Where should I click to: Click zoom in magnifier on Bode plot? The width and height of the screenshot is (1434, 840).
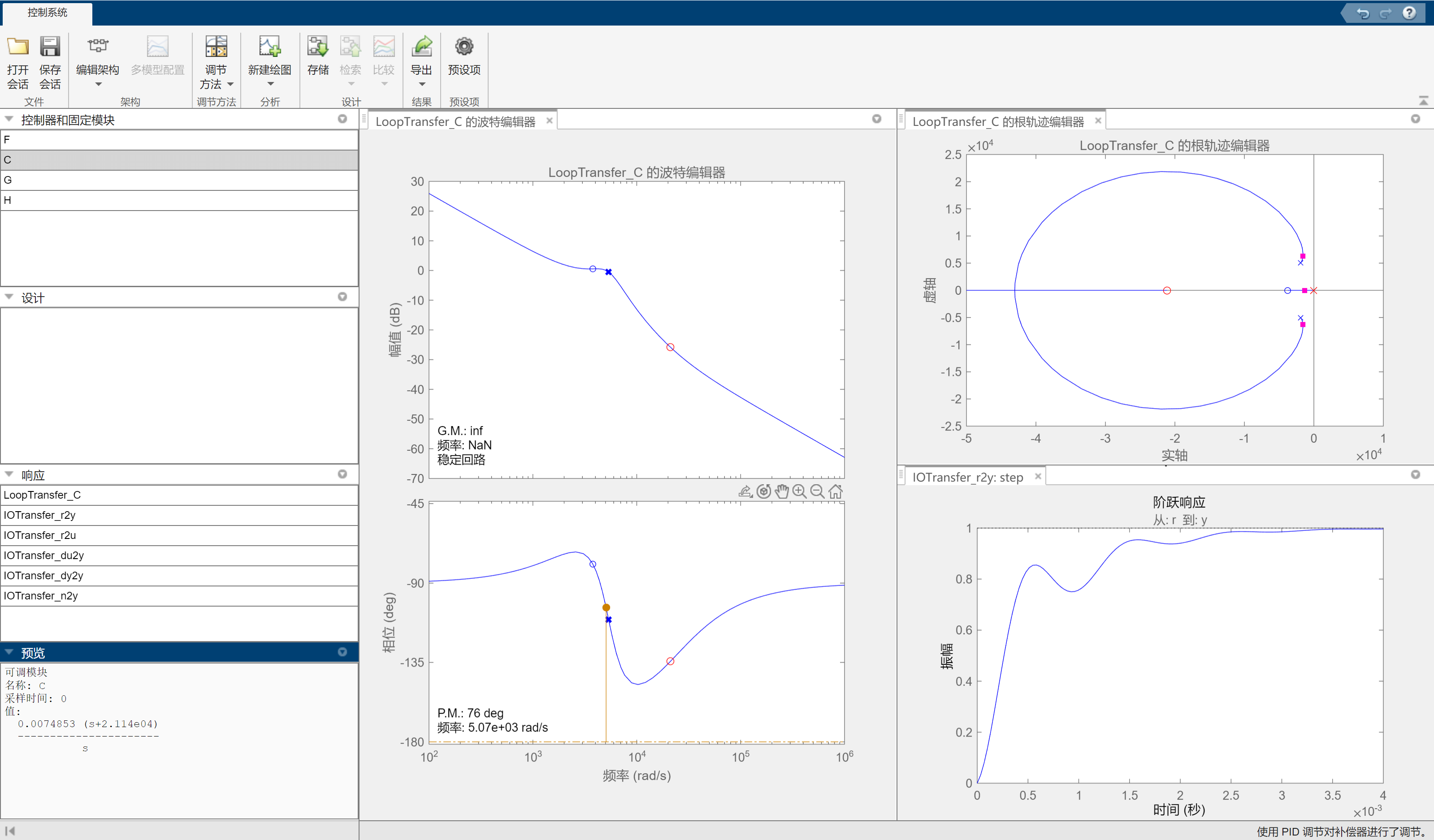(x=800, y=491)
